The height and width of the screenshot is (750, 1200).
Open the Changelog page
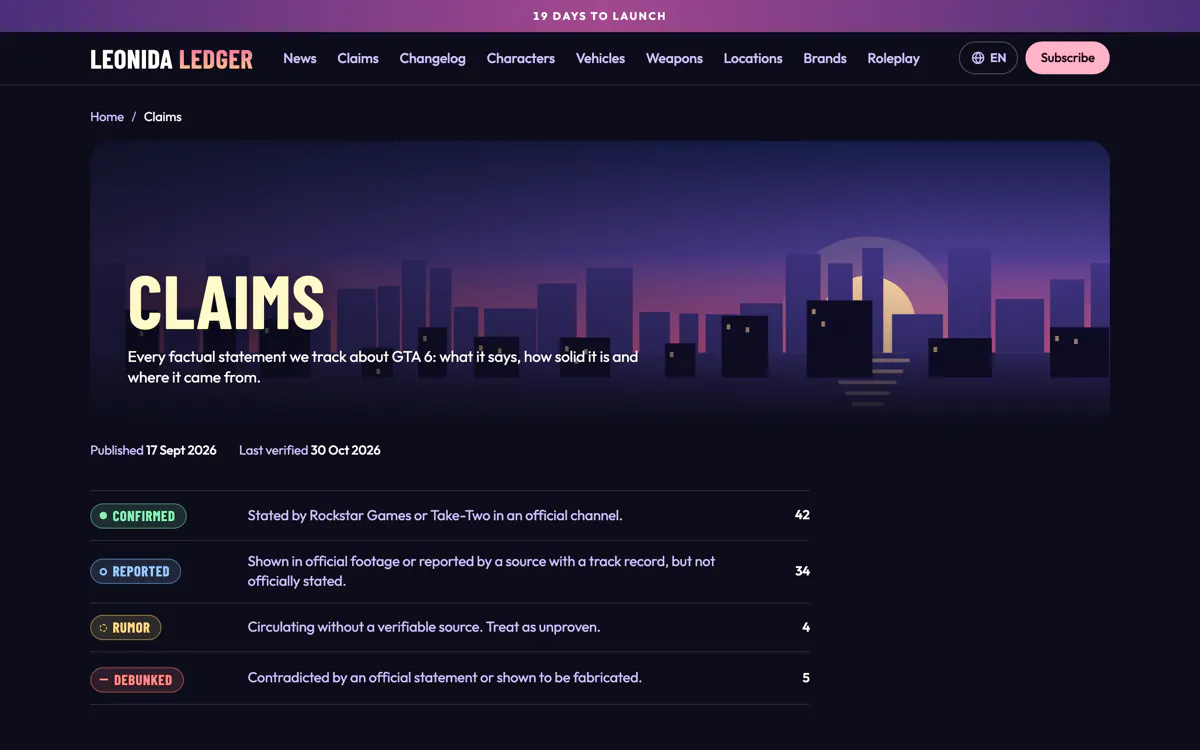[432, 58]
